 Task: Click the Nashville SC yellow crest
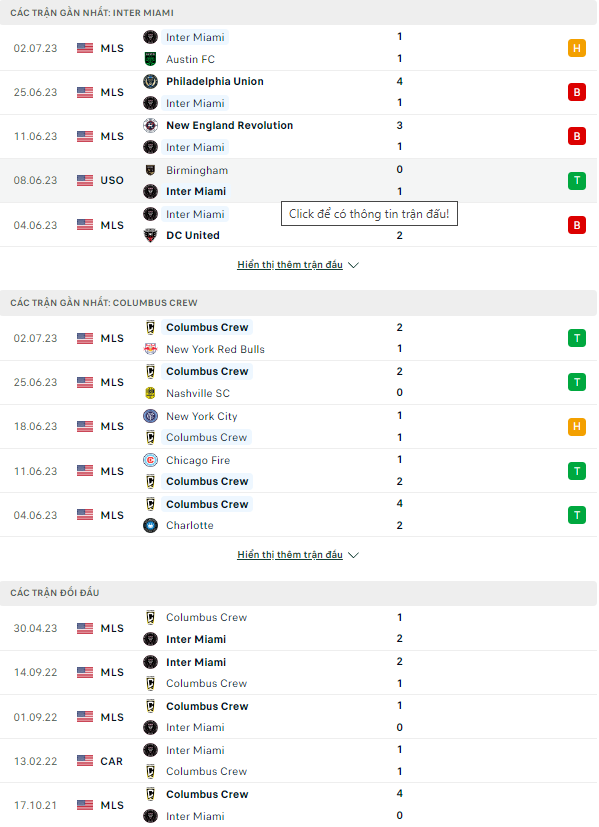150,393
